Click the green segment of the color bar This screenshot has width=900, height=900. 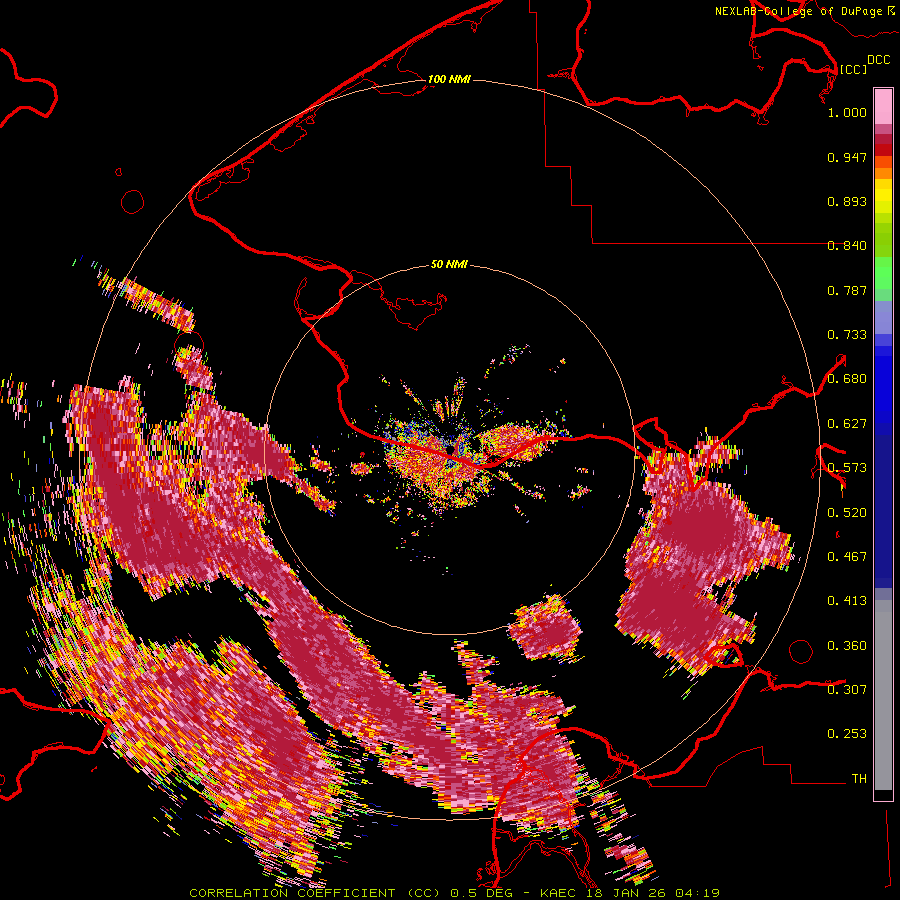click(883, 278)
